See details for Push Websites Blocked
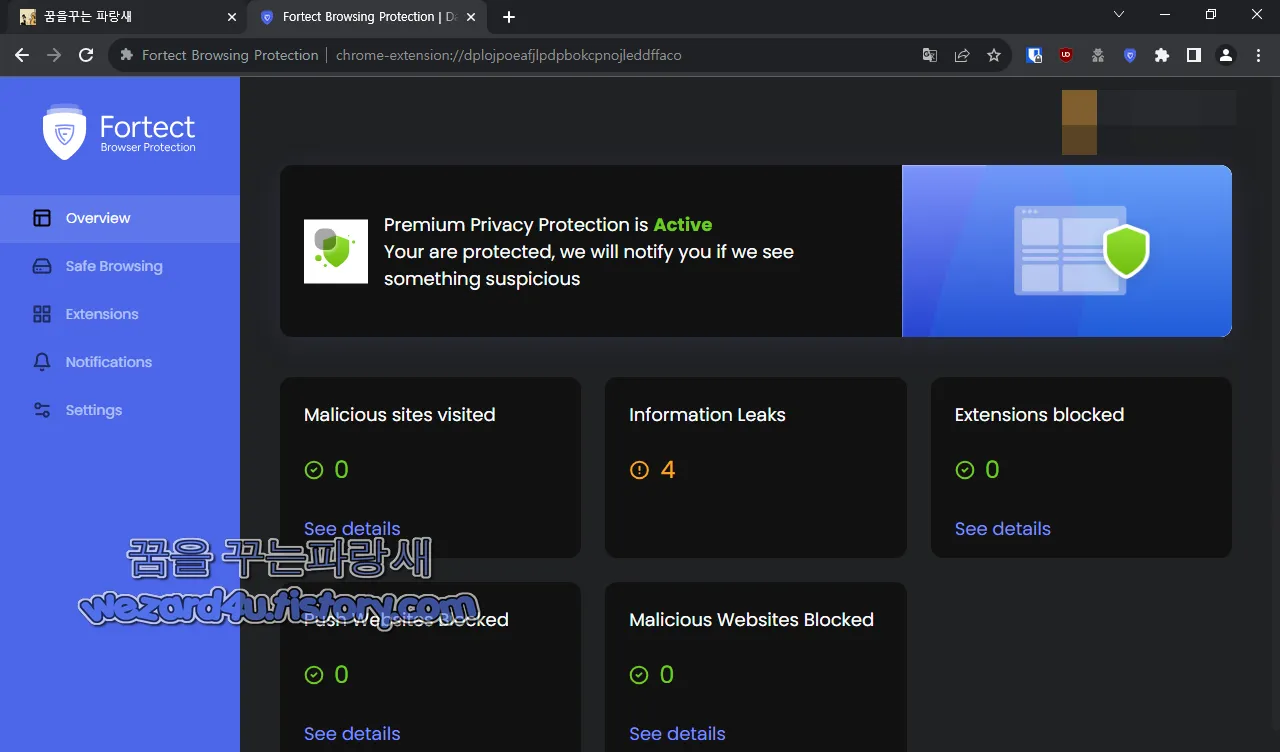Image resolution: width=1280 pixels, height=752 pixels. click(352, 733)
